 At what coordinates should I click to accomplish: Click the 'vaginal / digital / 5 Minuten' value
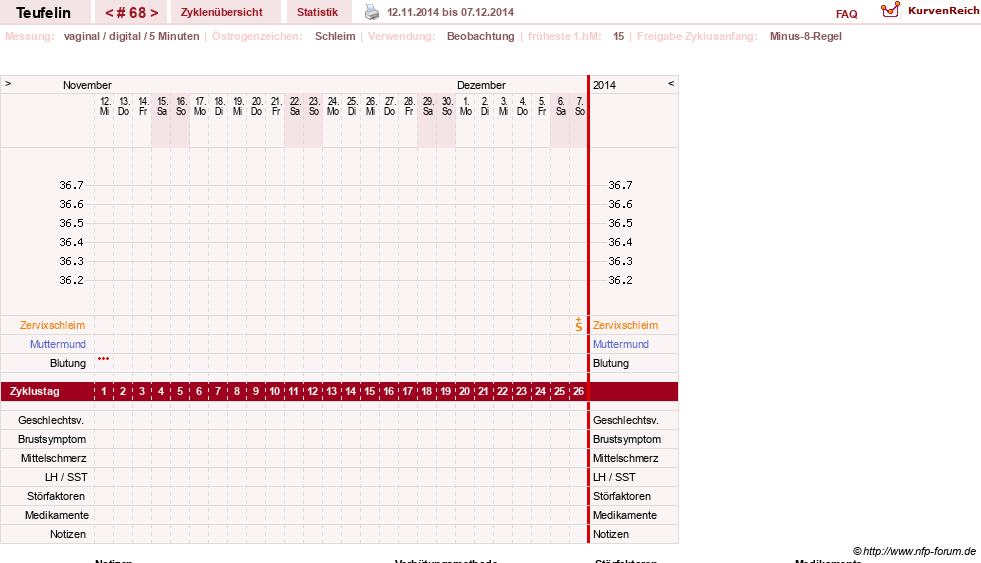[131, 36]
